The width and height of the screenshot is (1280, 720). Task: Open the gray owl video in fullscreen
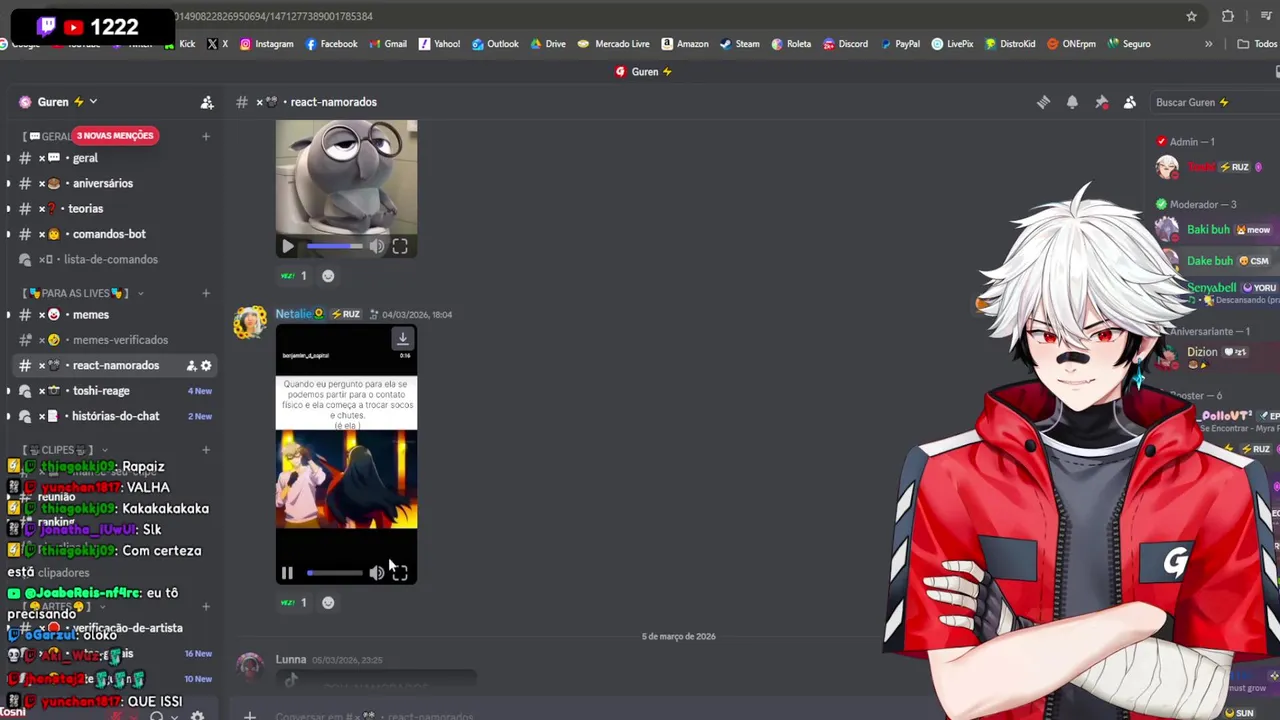pyautogui.click(x=400, y=246)
